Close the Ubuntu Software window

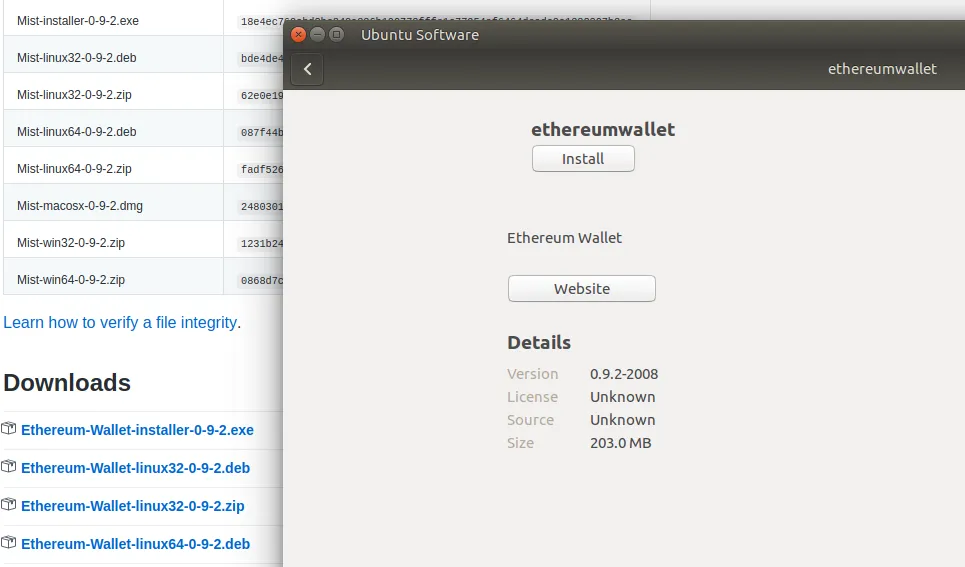click(x=298, y=34)
